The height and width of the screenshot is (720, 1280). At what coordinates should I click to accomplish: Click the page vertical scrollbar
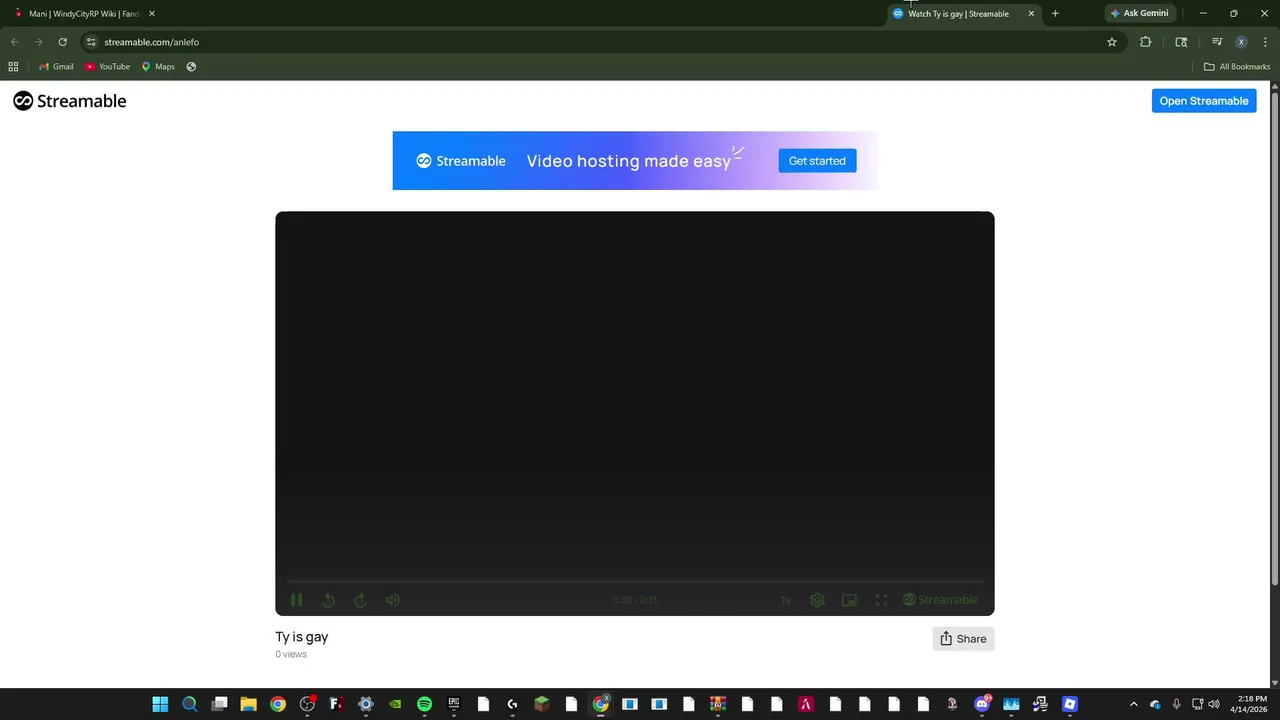tap(1275, 340)
